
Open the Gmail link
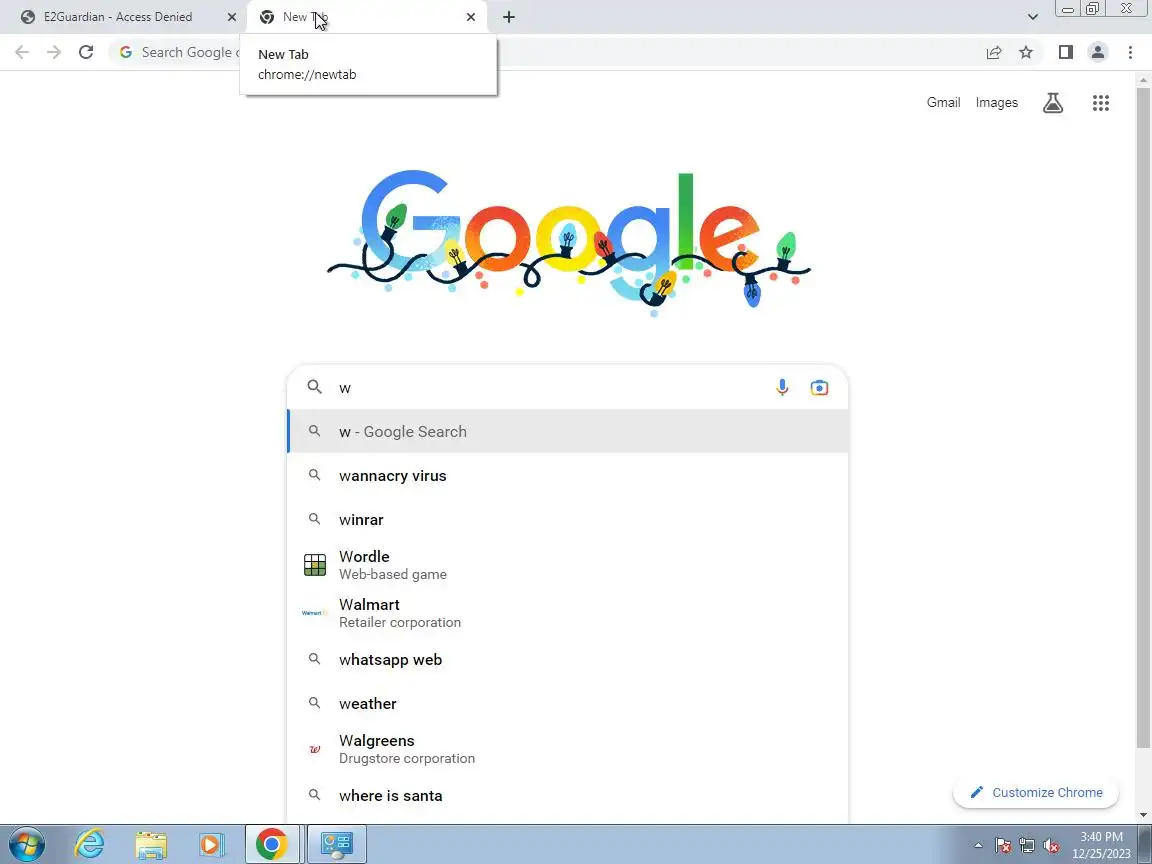pos(943,103)
